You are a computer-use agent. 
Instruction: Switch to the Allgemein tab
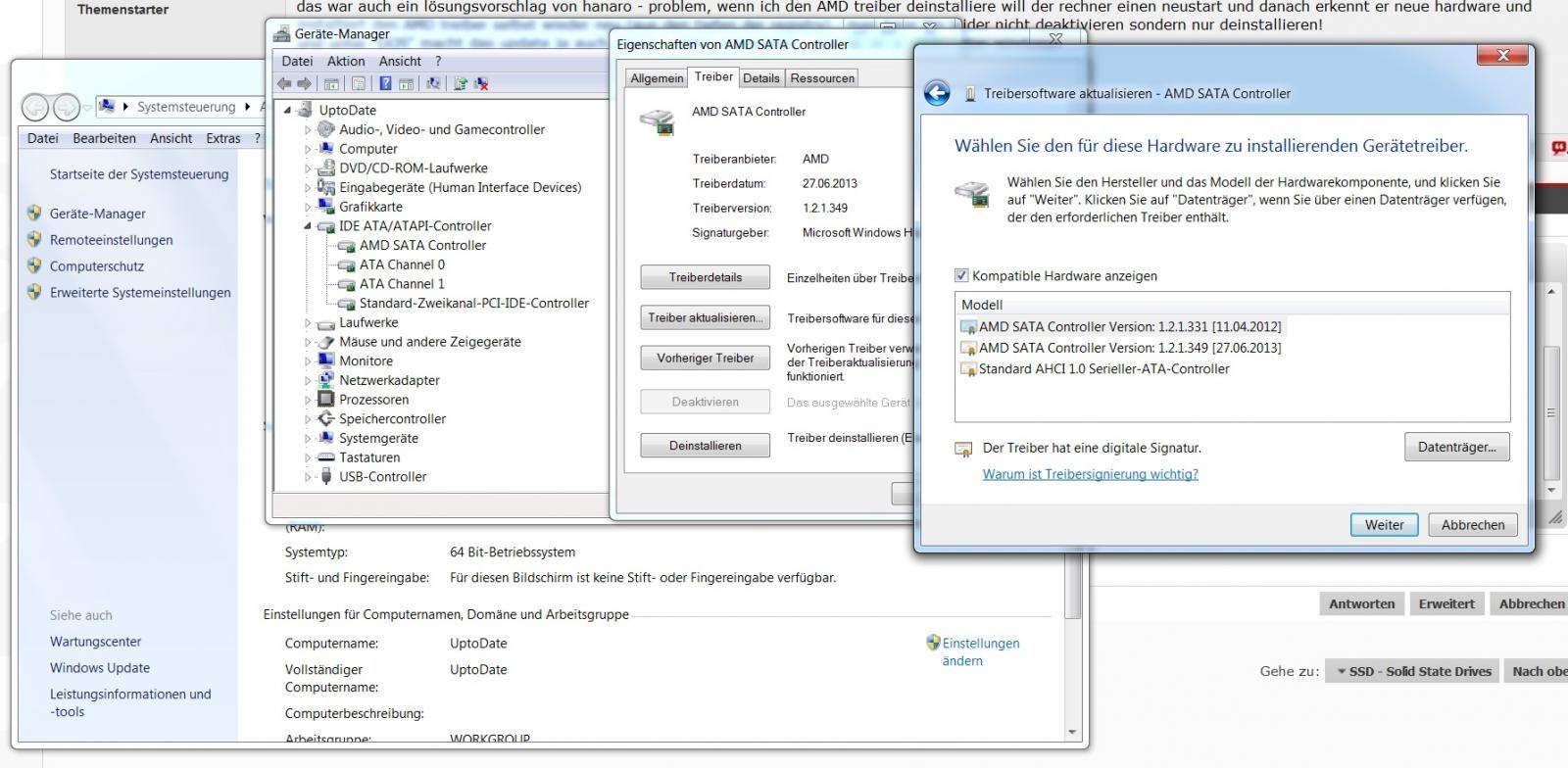[x=657, y=78]
